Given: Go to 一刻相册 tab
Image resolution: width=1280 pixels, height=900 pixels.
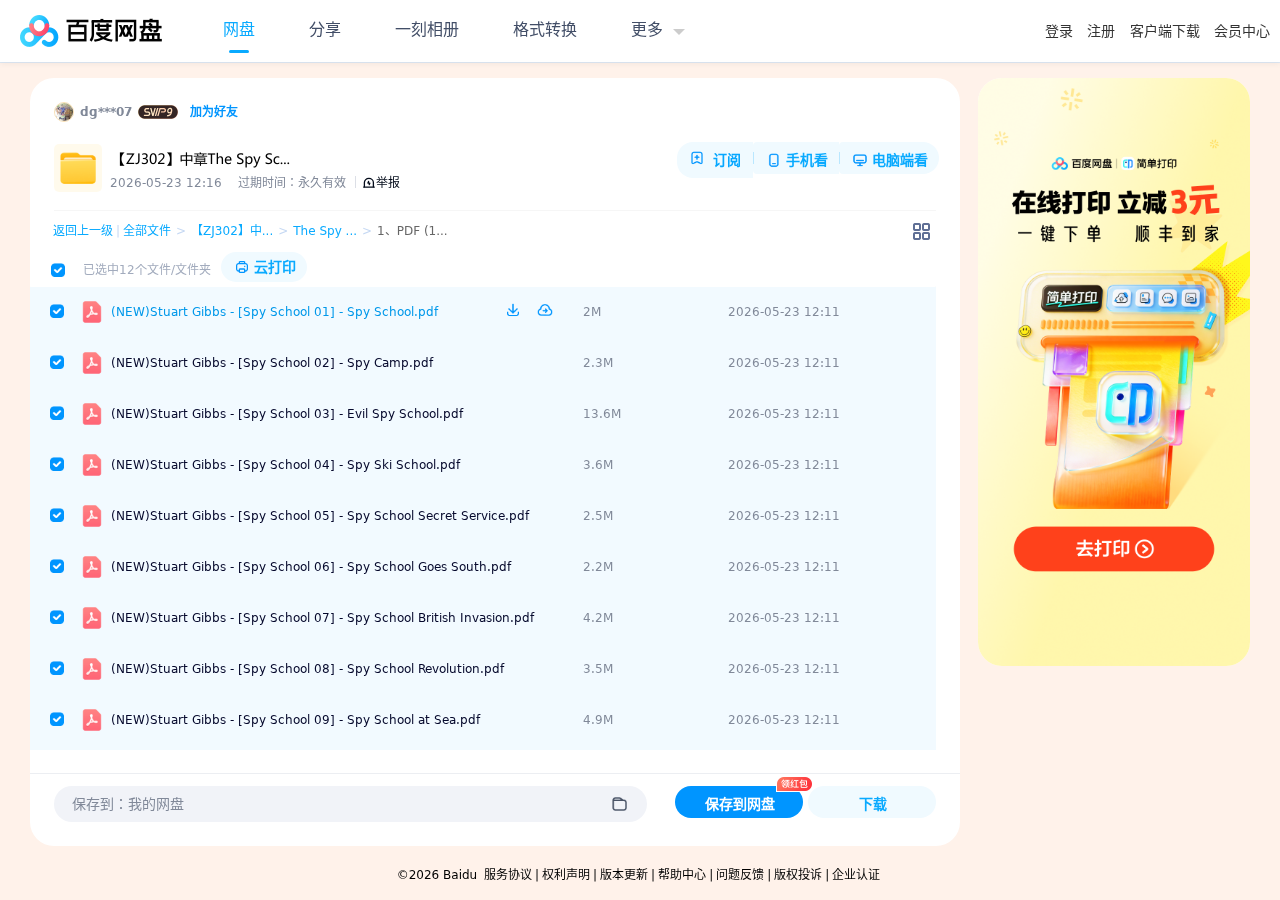Looking at the screenshot, I should (427, 30).
